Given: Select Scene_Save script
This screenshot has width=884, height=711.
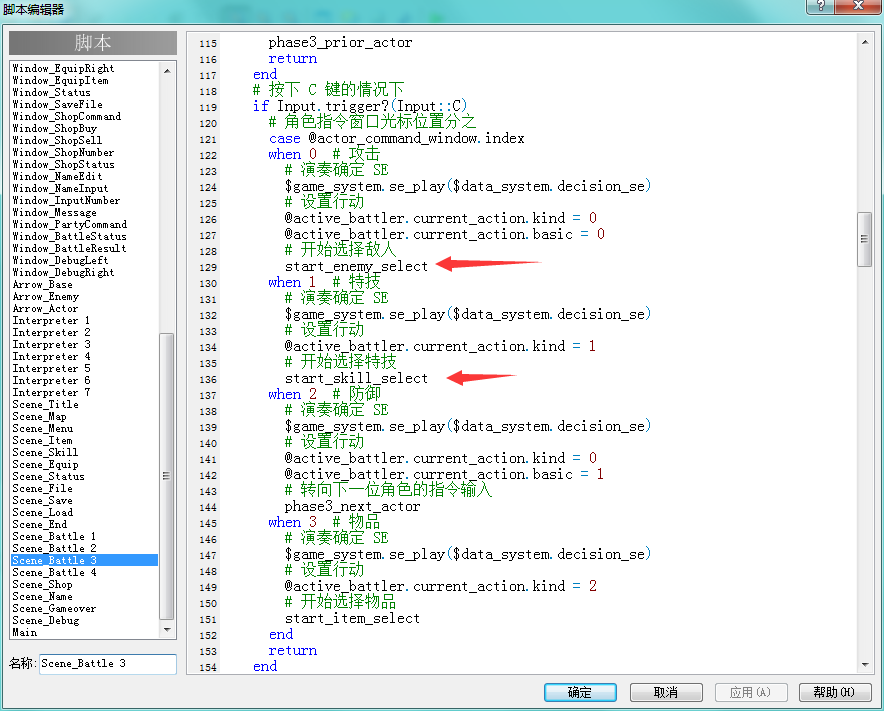Looking at the screenshot, I should (x=42, y=500).
